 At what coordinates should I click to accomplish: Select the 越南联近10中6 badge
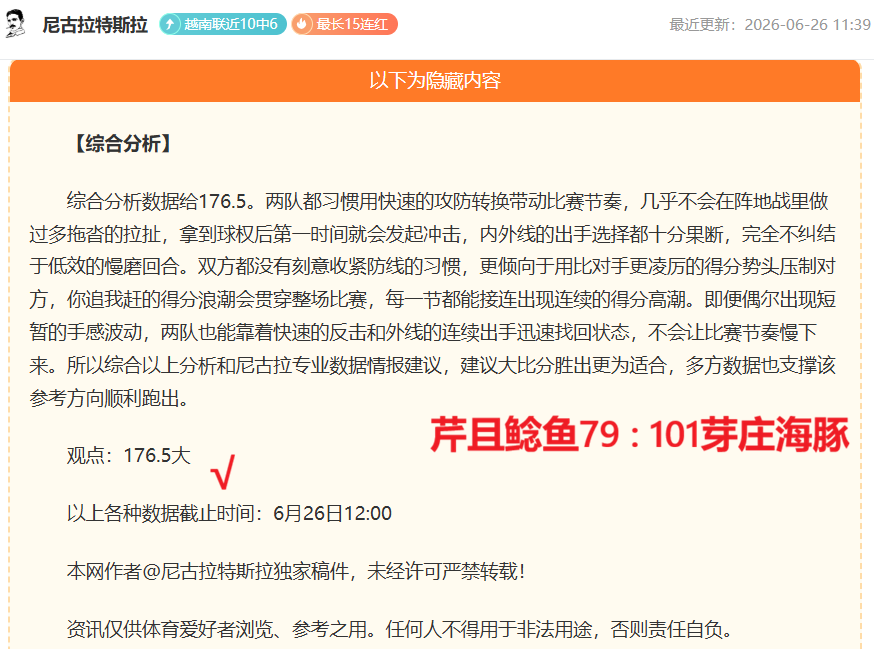pyautogui.click(x=223, y=24)
